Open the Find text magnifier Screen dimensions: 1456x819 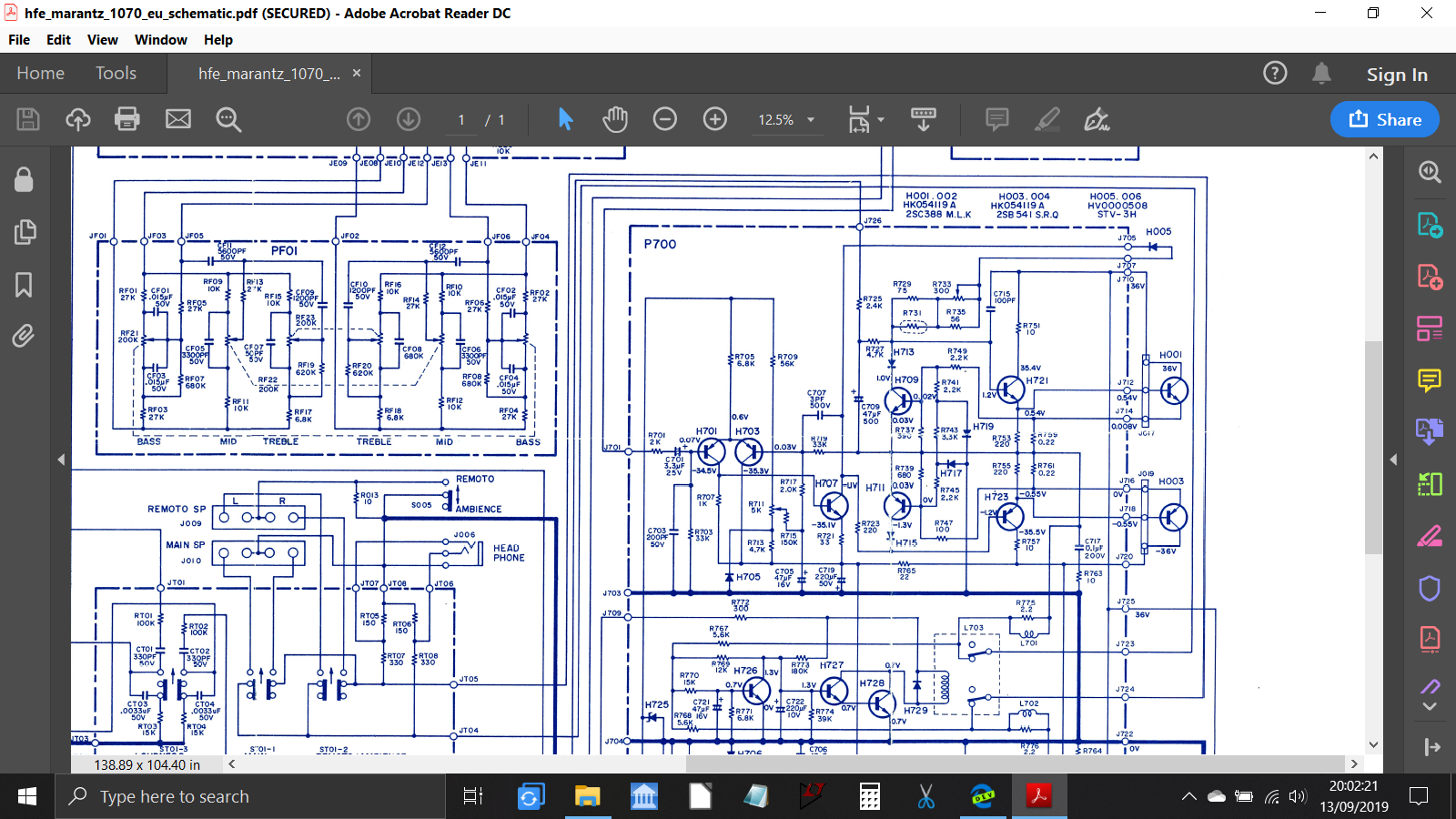[227, 119]
